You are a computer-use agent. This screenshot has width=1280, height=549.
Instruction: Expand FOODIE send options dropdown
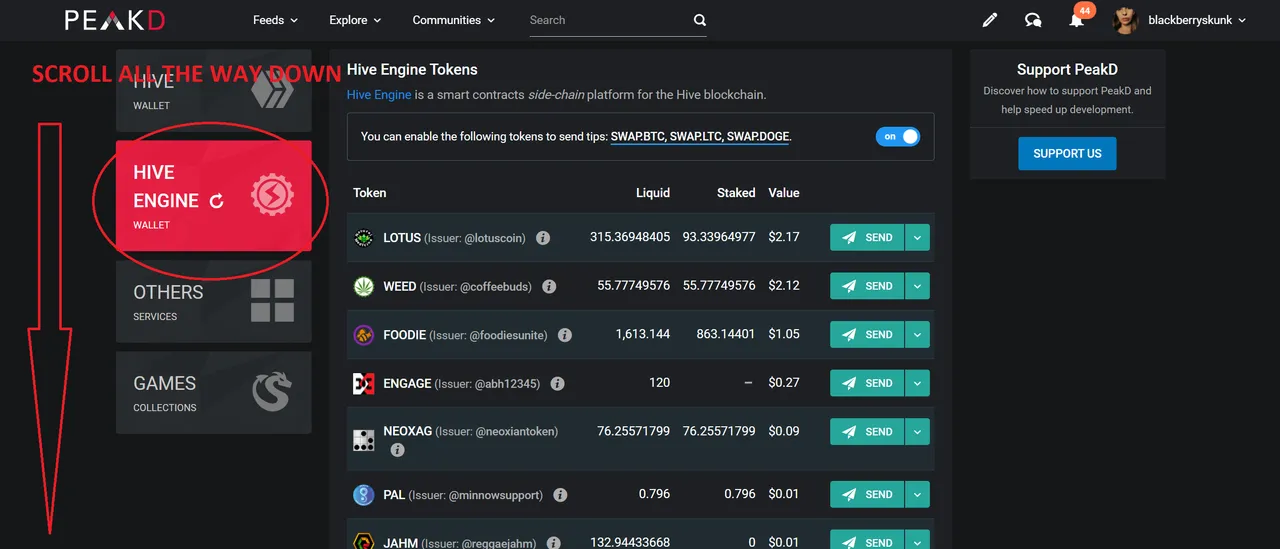click(x=918, y=335)
